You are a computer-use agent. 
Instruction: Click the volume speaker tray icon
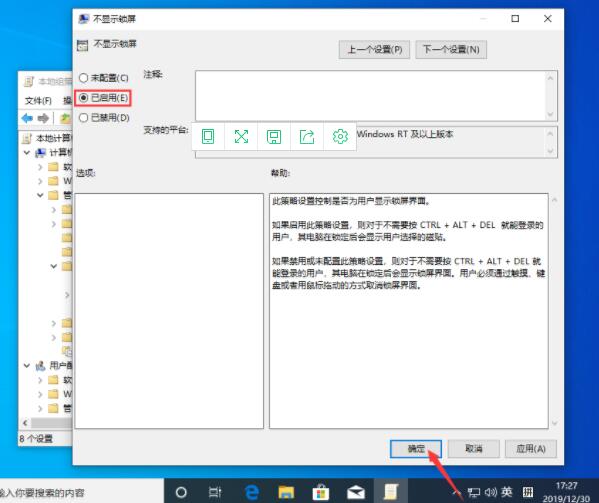491,492
